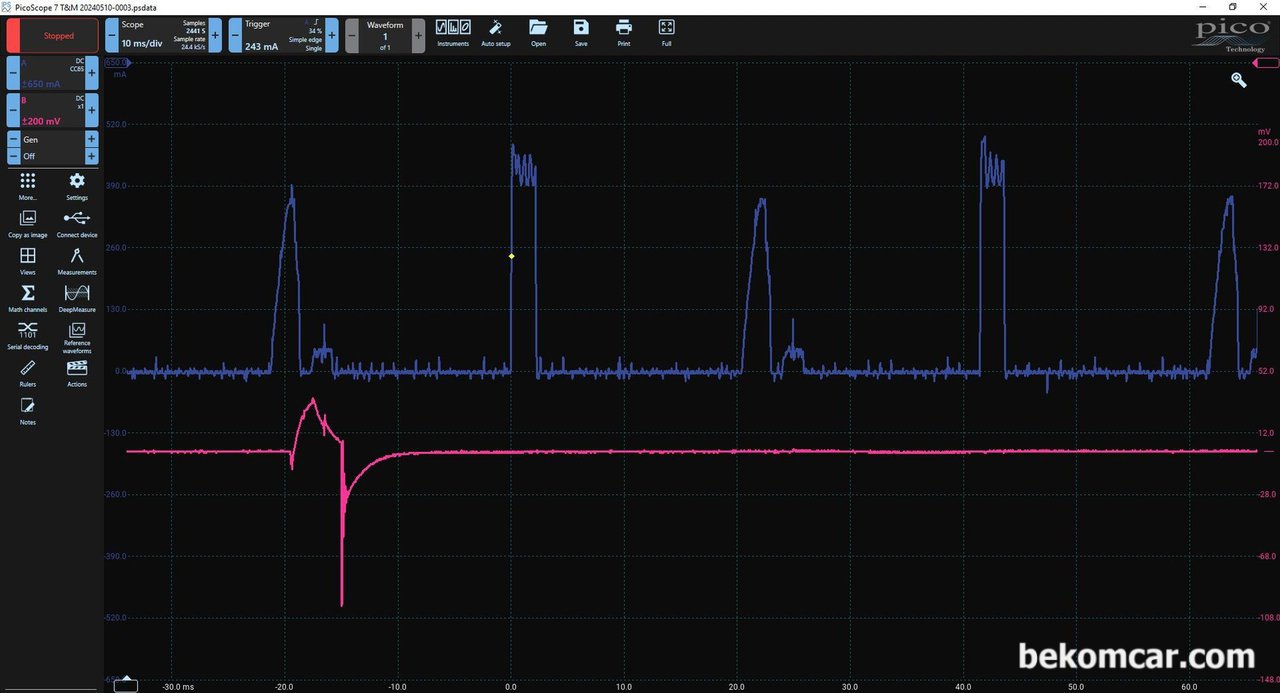Screen dimensions: 1280x693
Task: Click the -20.0 time axis label
Action: coord(285,687)
